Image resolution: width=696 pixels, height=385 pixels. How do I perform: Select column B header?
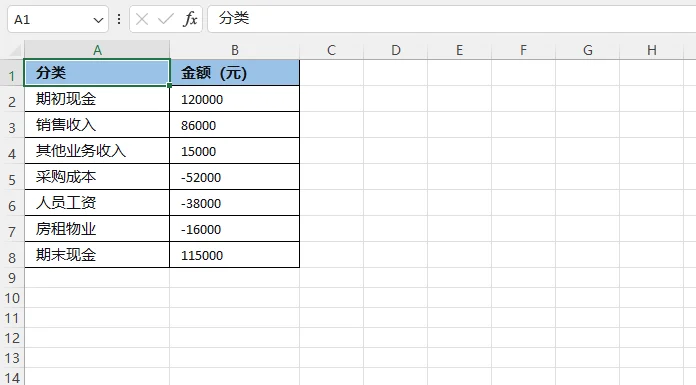[x=235, y=50]
